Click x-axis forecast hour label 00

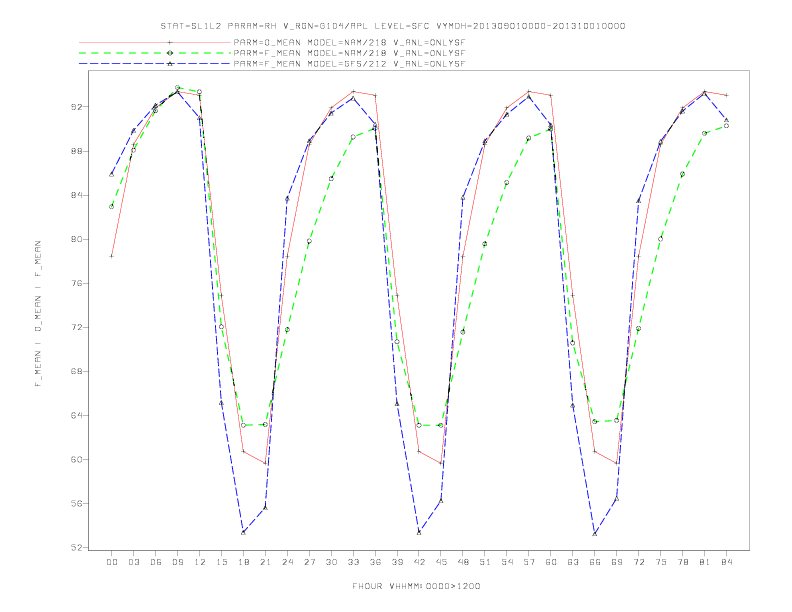(x=112, y=562)
